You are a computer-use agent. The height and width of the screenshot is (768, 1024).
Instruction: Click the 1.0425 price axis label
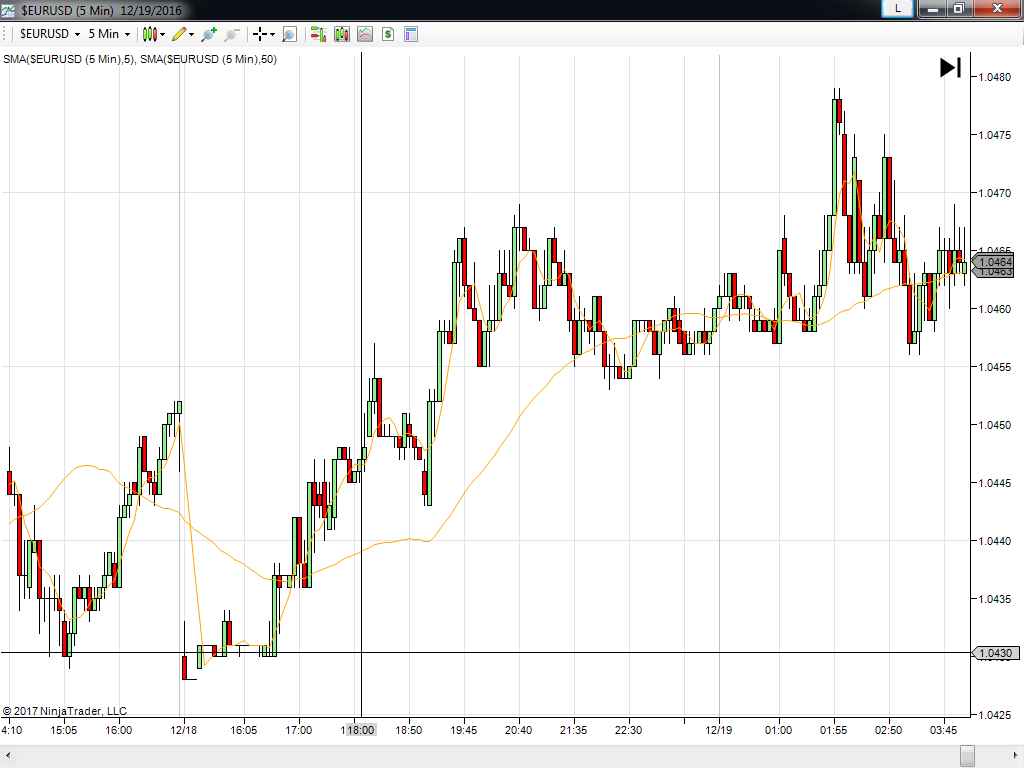point(995,715)
